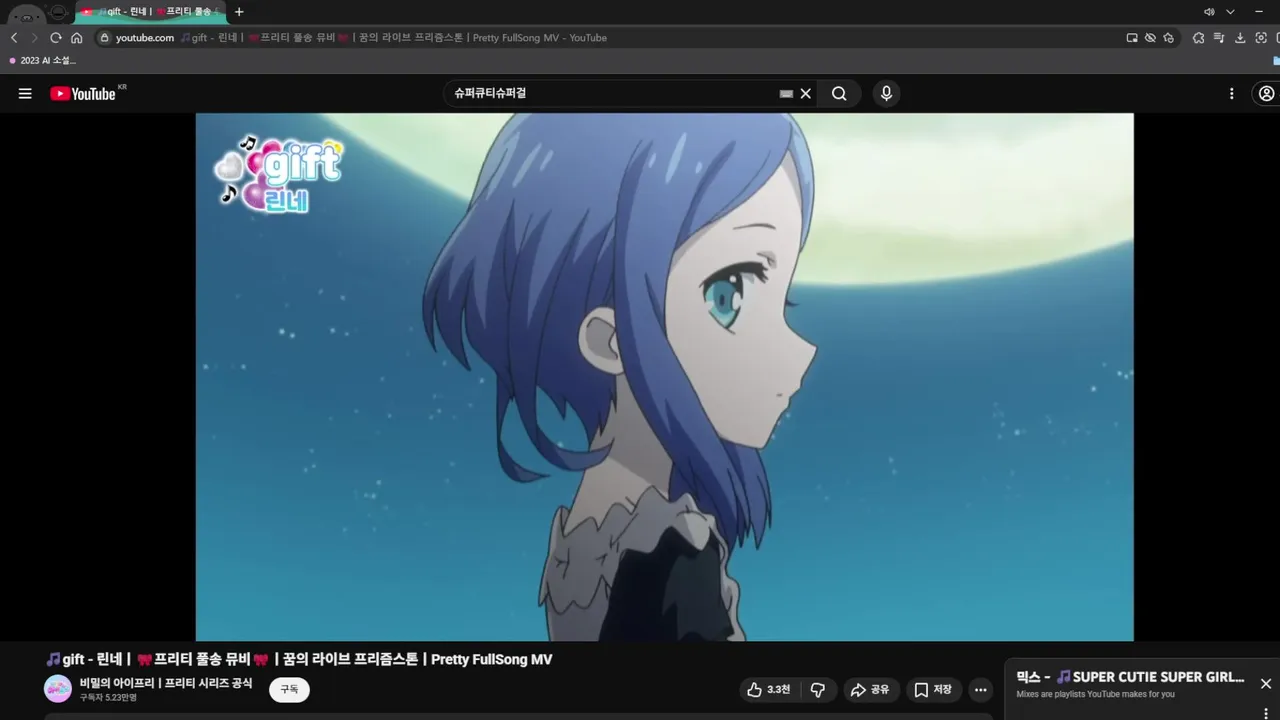Open browser downloads
Image resolution: width=1280 pixels, height=720 pixels.
[x=1240, y=38]
